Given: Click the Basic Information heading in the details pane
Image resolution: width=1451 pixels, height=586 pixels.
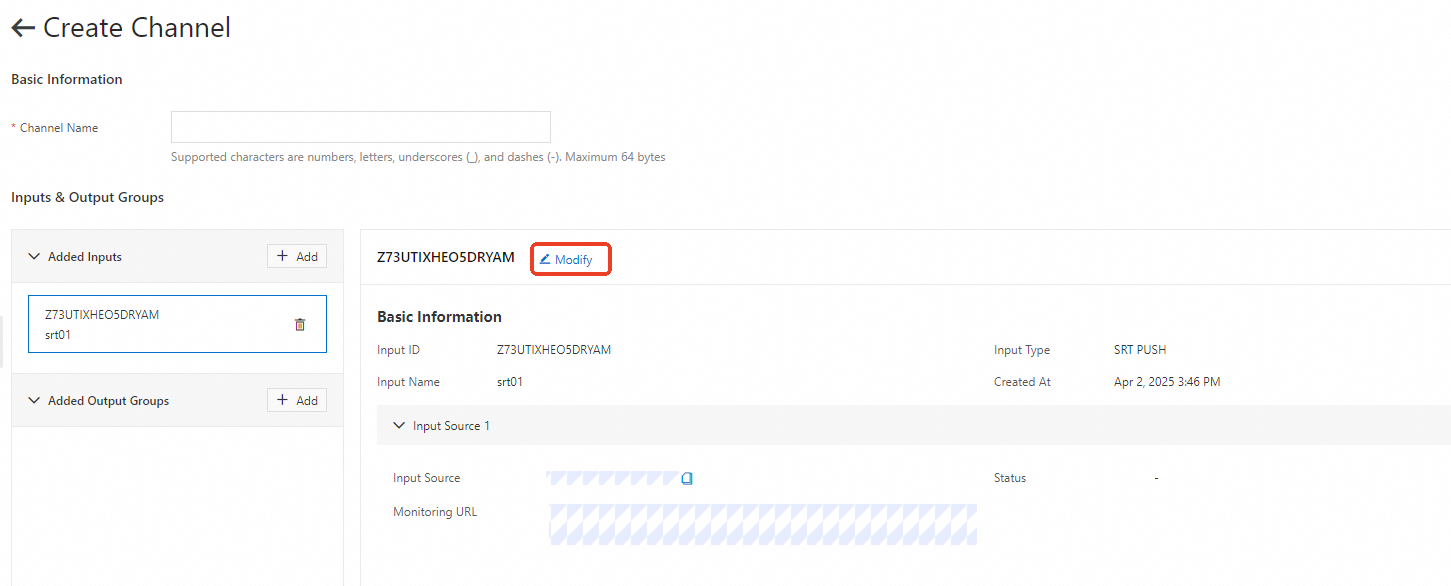Looking at the screenshot, I should click(x=439, y=317).
